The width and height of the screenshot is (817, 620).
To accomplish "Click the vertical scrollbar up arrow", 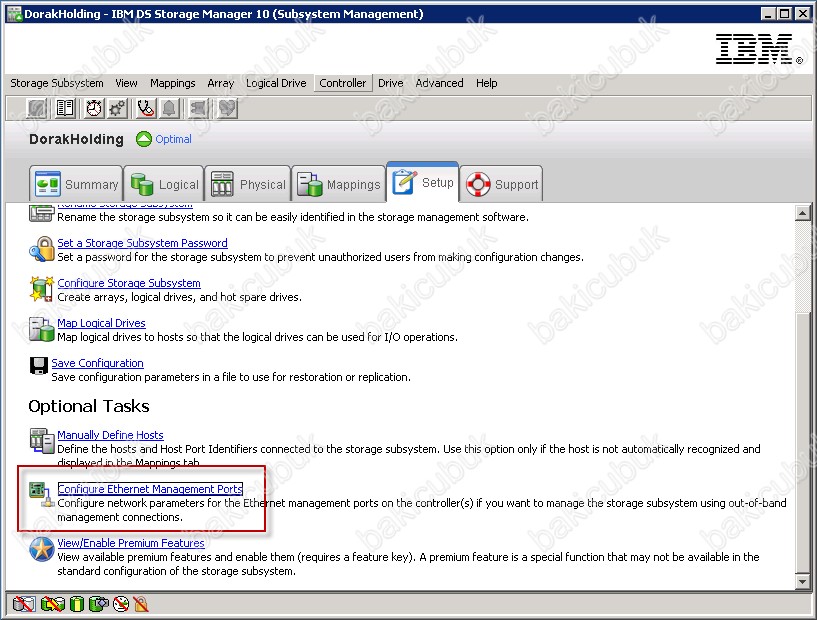I will [803, 213].
